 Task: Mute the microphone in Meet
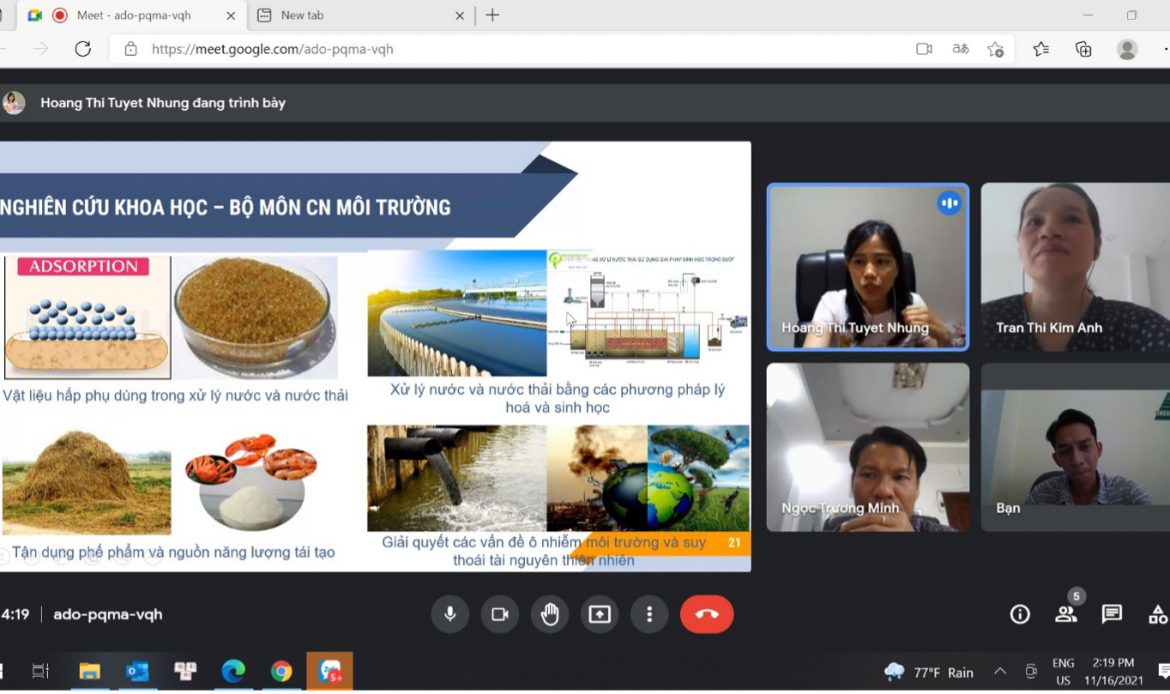[x=450, y=614]
